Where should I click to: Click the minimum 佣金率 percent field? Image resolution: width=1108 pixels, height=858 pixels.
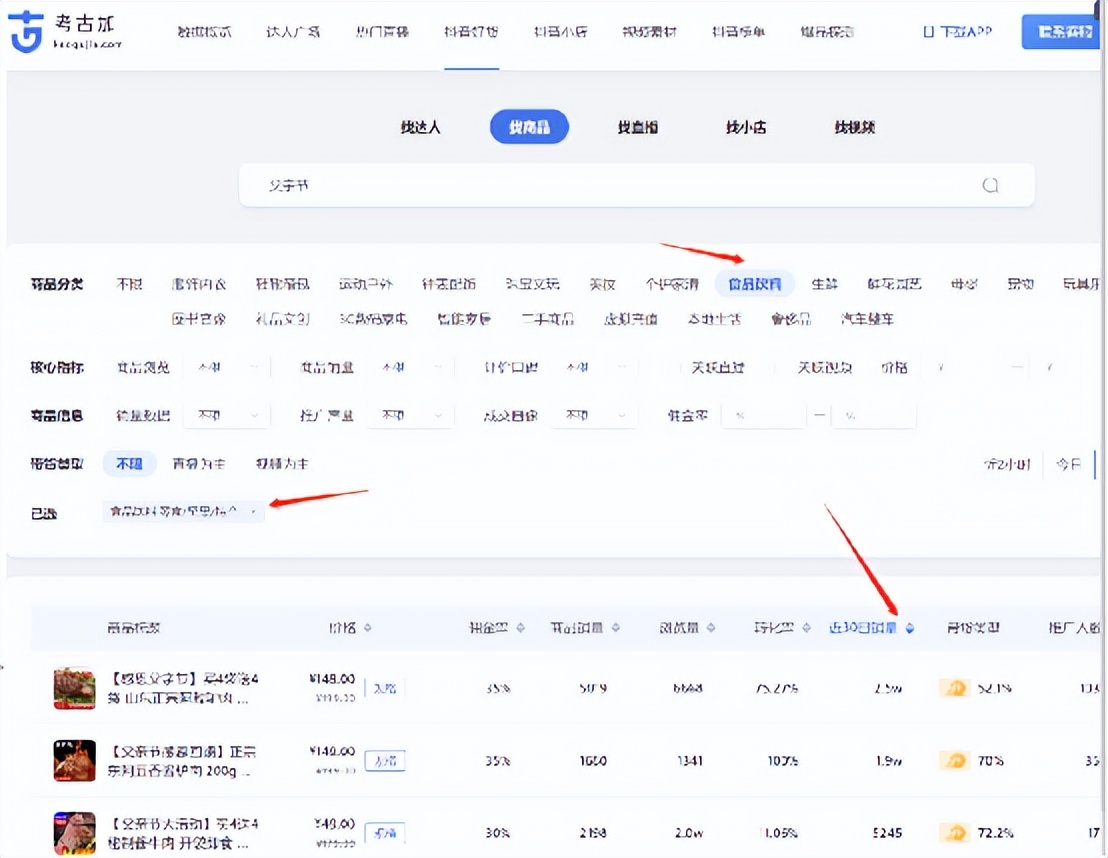pos(764,416)
